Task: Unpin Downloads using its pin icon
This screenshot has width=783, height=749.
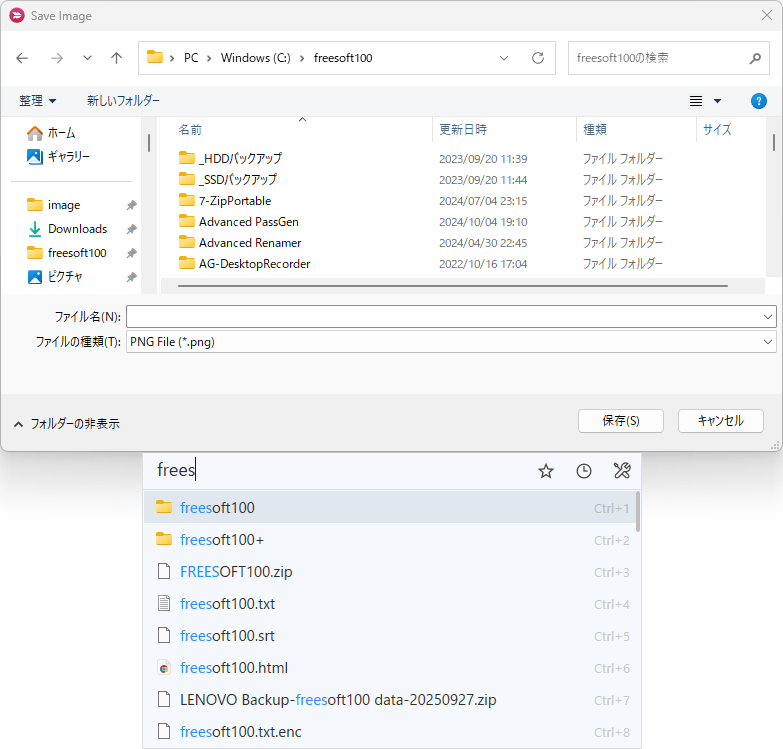Action: [x=131, y=229]
